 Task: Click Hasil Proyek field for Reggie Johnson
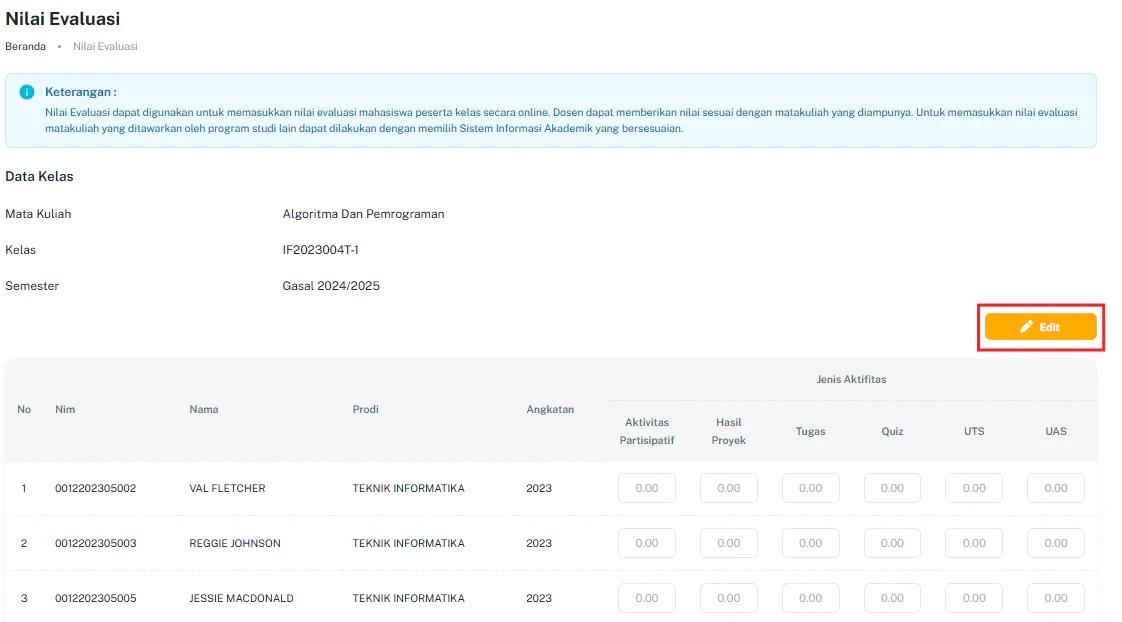pyautogui.click(x=728, y=543)
